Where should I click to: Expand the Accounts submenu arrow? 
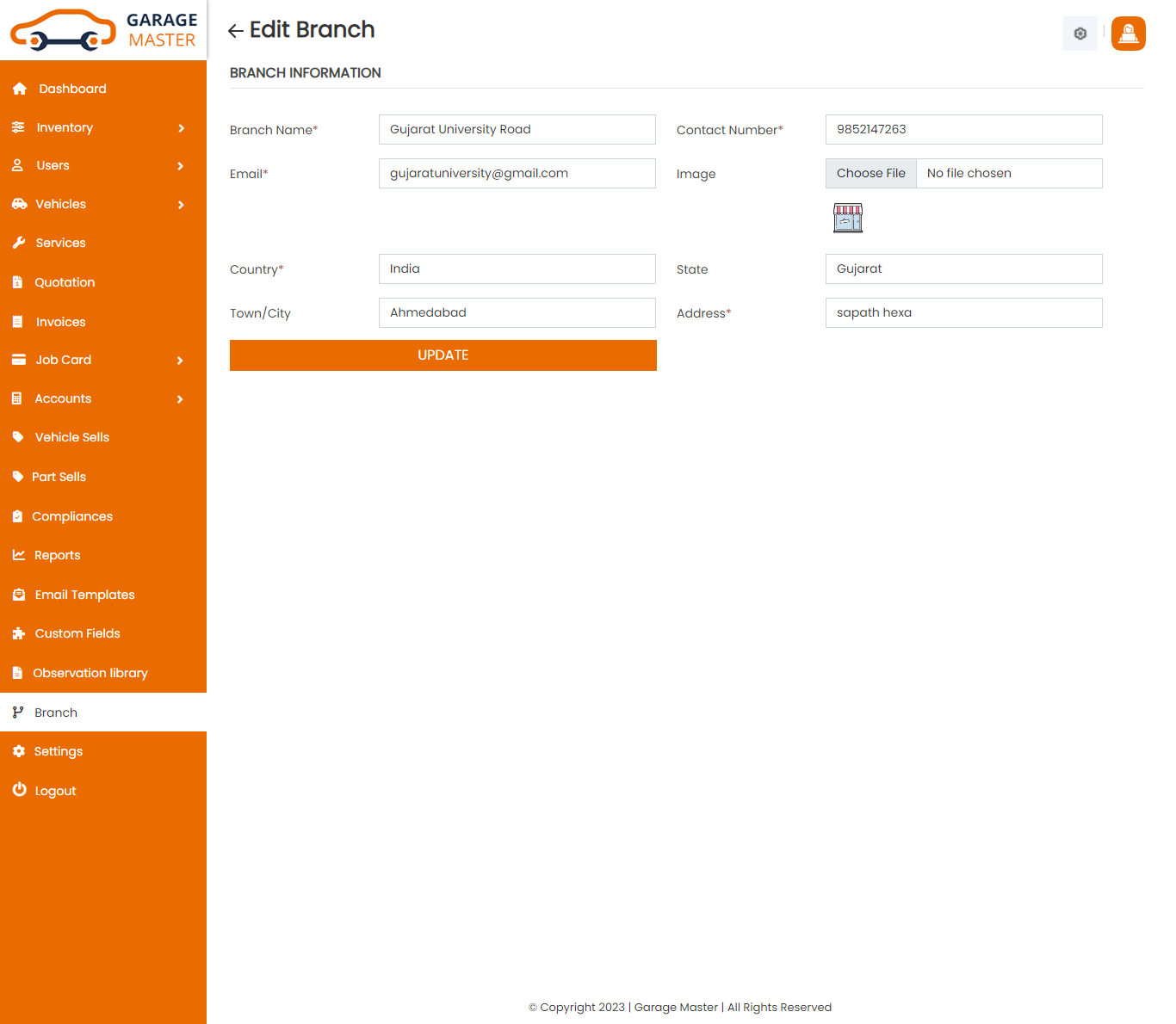(181, 399)
